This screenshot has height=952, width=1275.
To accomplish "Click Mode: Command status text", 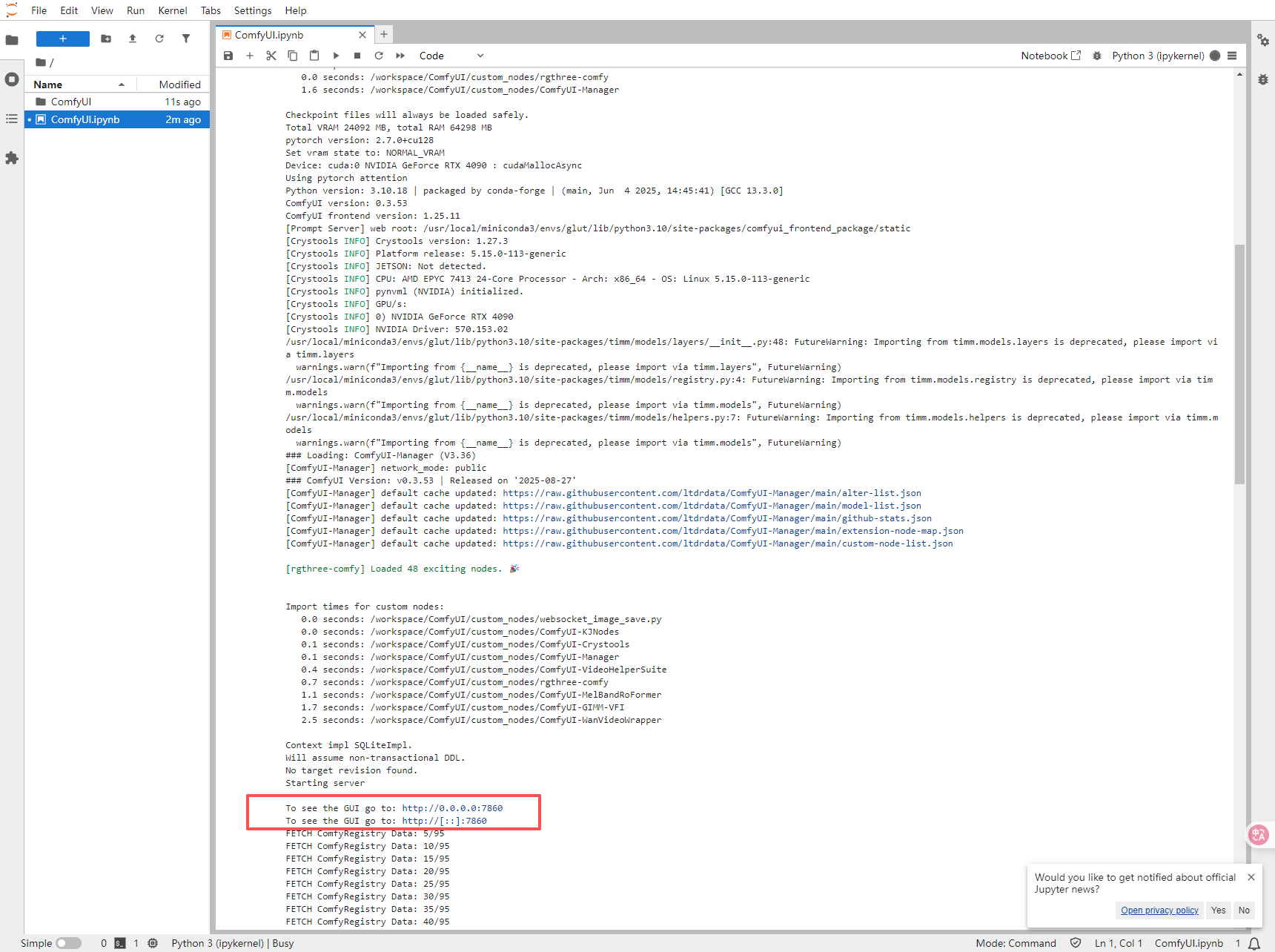I will [x=1016, y=943].
